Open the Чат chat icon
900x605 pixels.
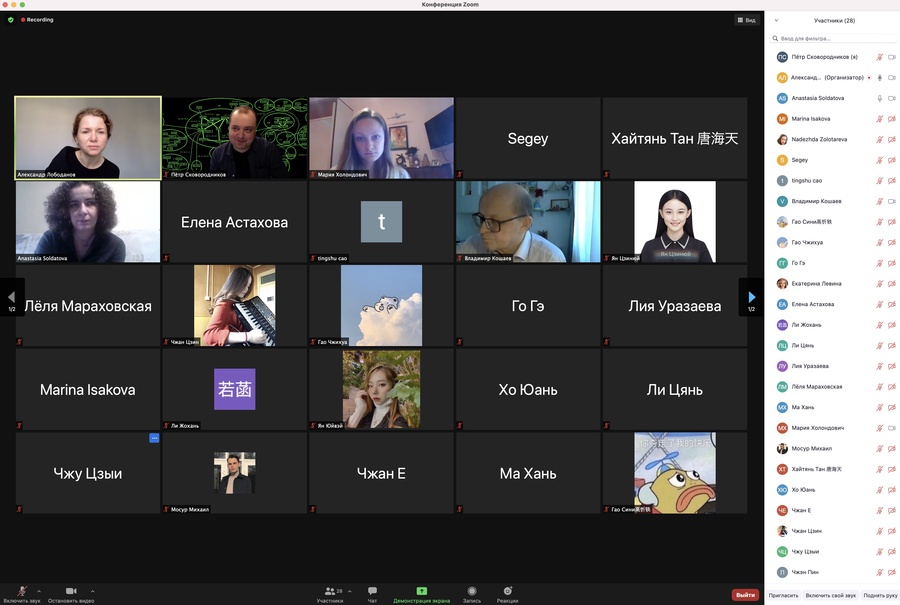pyautogui.click(x=372, y=591)
